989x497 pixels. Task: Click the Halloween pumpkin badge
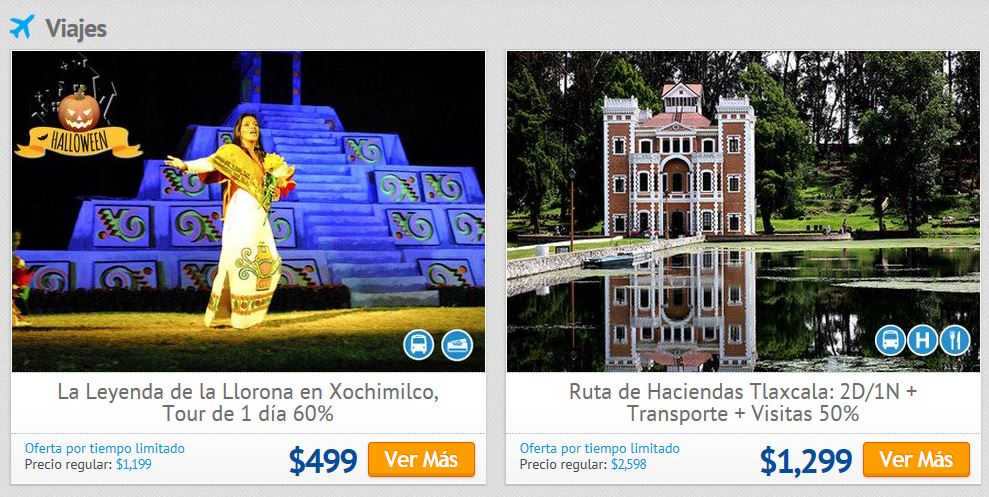[x=78, y=121]
